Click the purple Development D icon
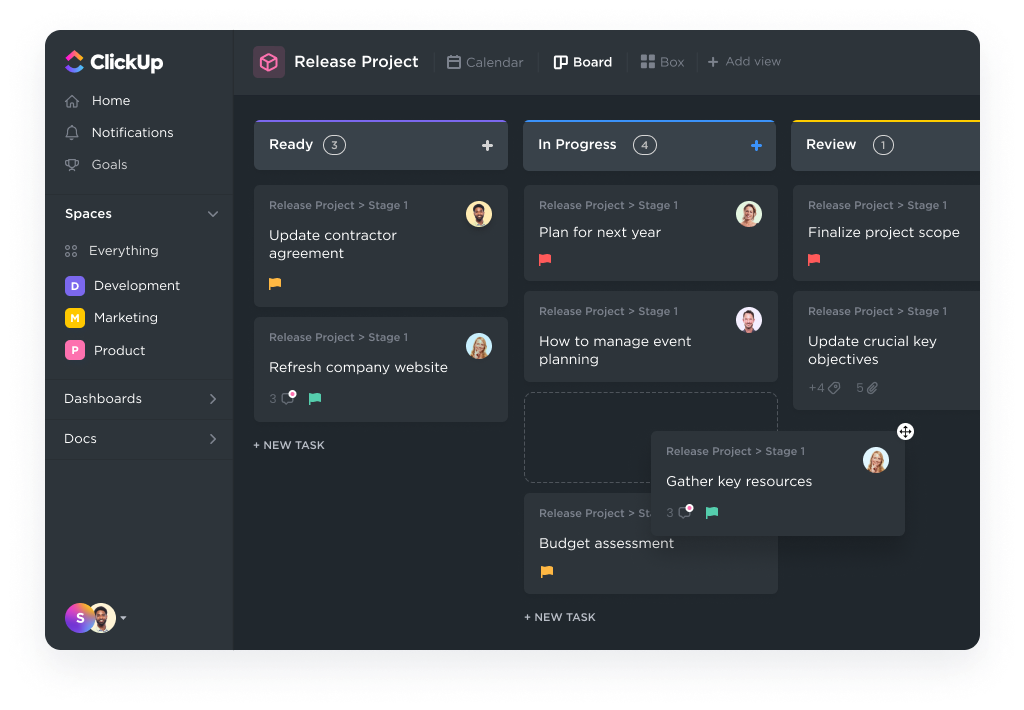Image resolution: width=1024 pixels, height=710 pixels. [x=75, y=285]
